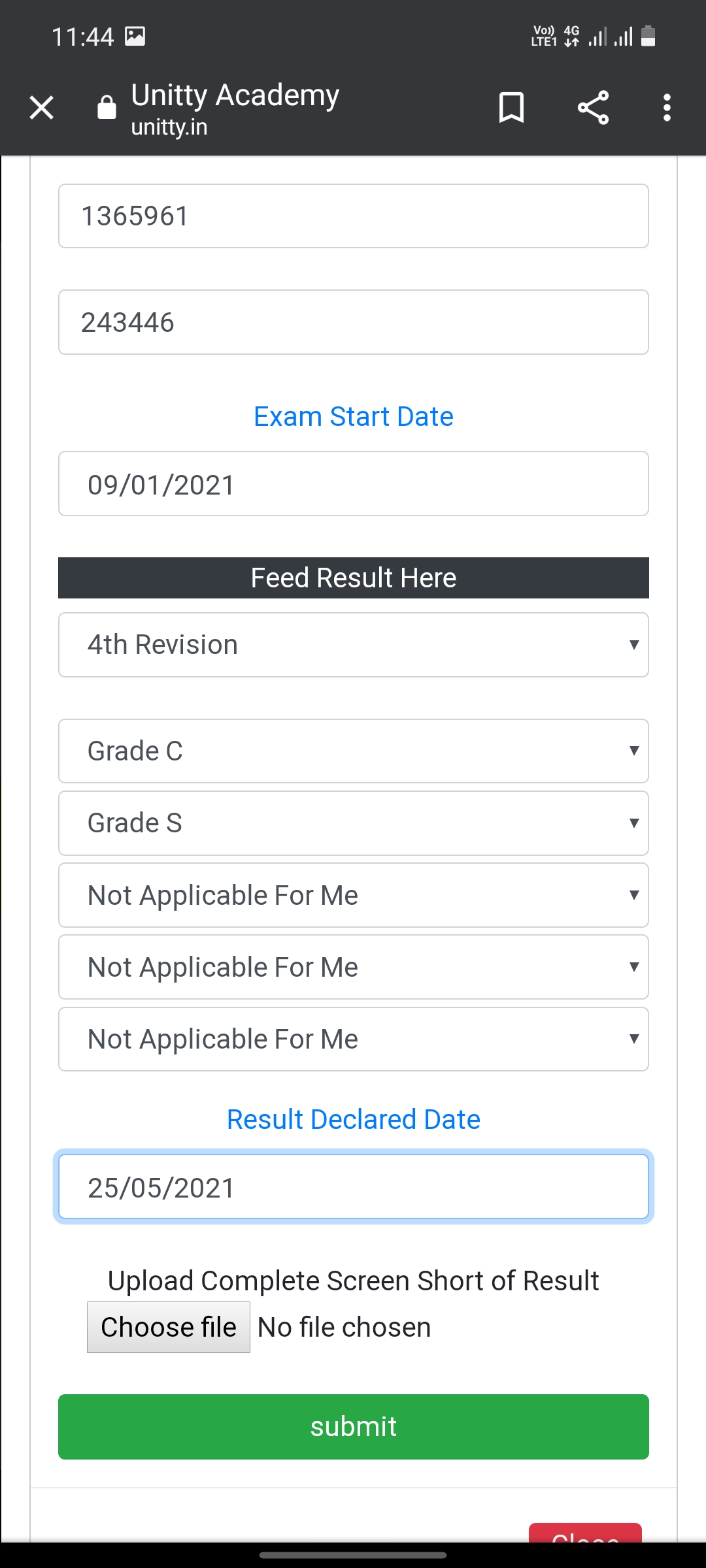
Task: Open the first Not Applicable For Me dropdown
Action: (x=353, y=895)
